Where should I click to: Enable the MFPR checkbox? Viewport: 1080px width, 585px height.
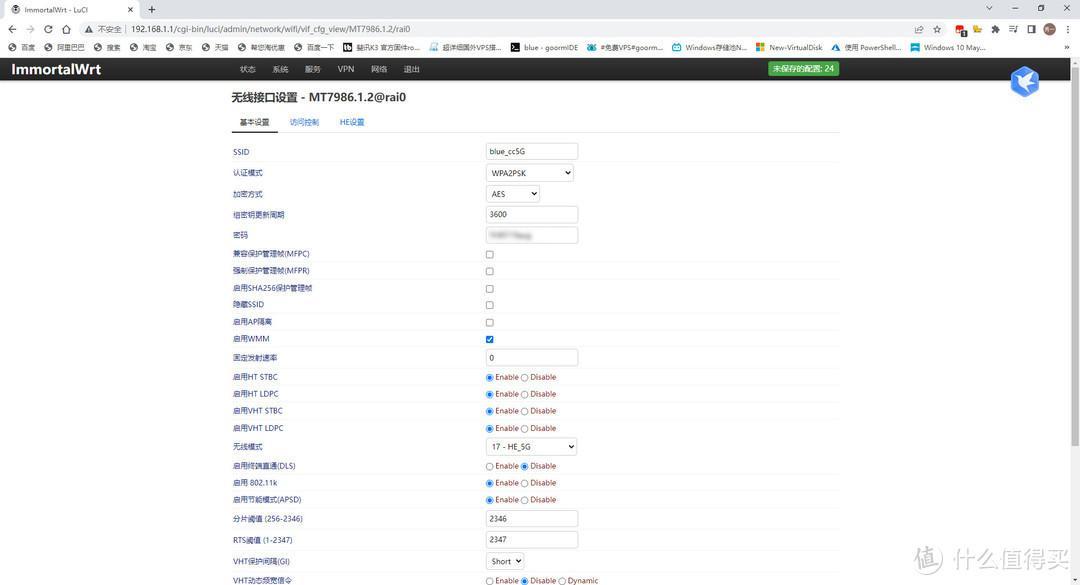click(490, 271)
